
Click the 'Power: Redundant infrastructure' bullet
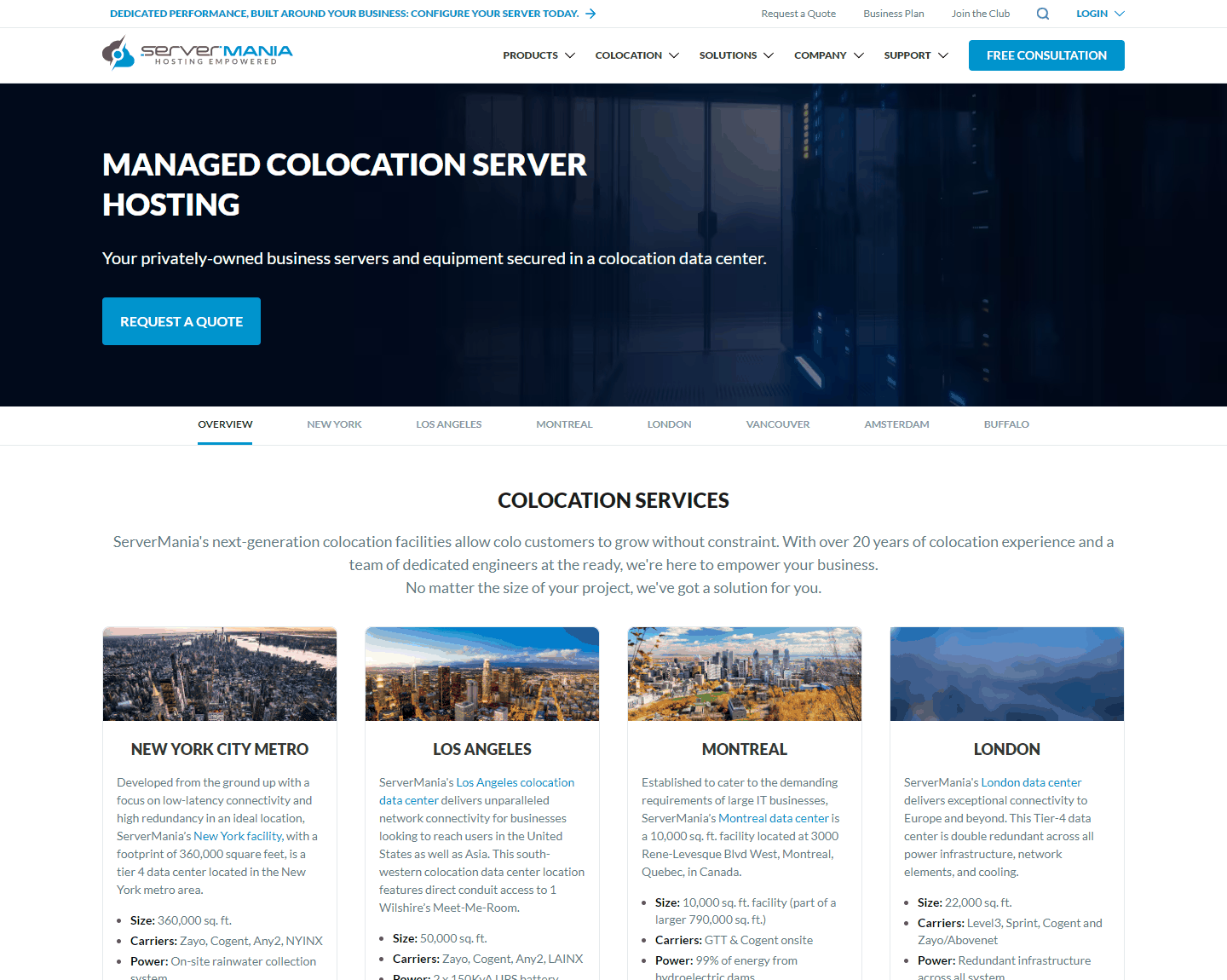[x=1004, y=967]
